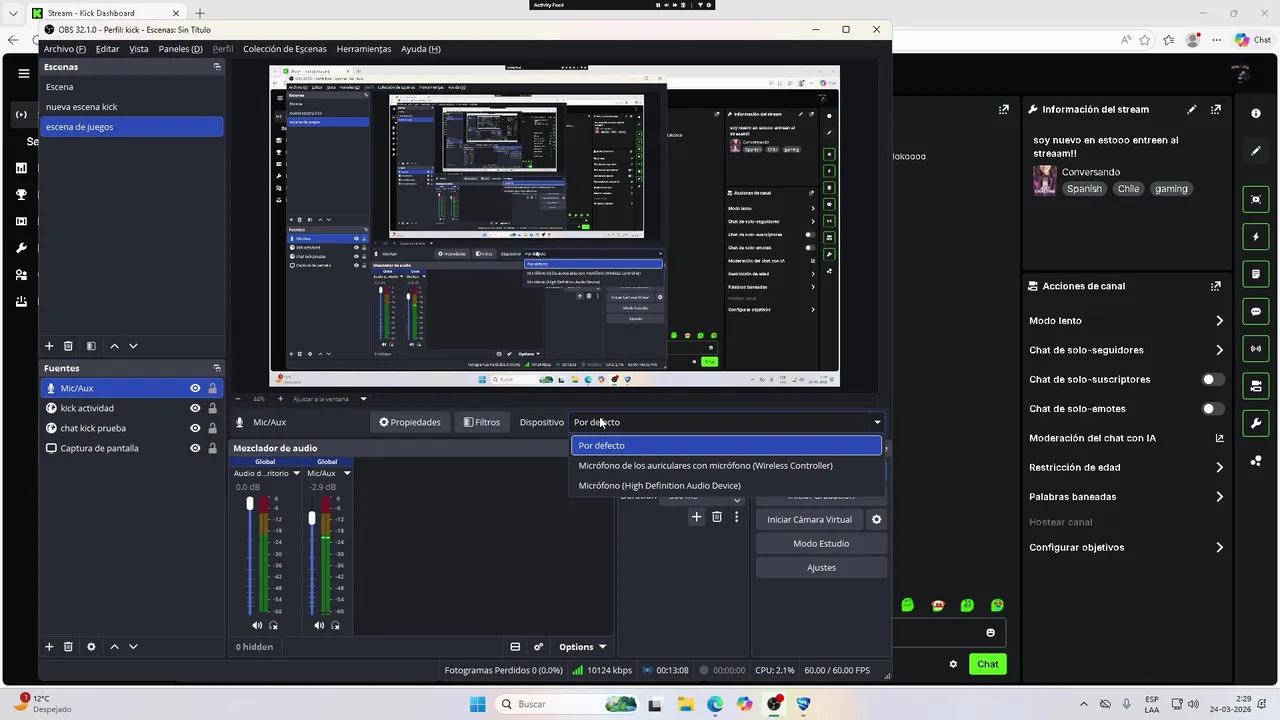Open Audio del escritorio mixer channel menu arrow

[x=296, y=473]
